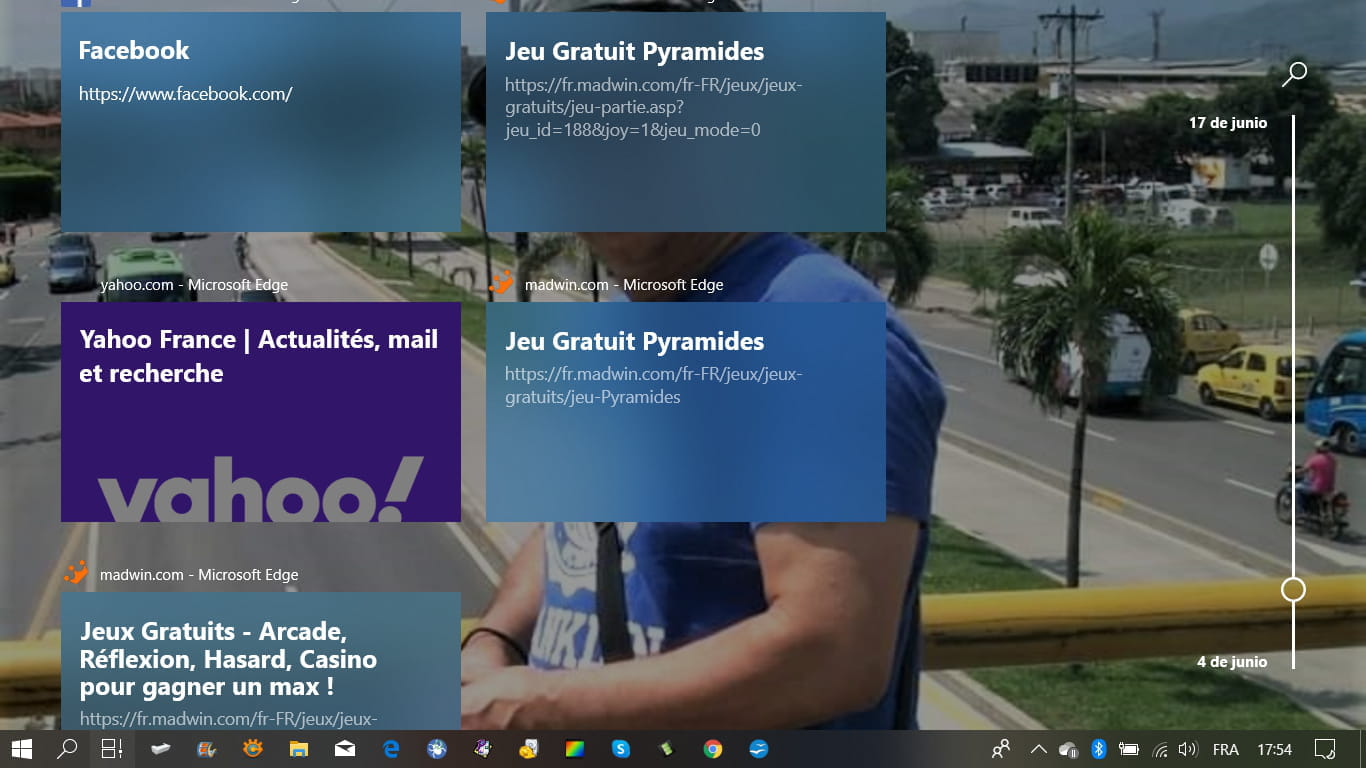Open the scanner-like app in the taskbar
The image size is (1366, 768).
click(161, 749)
